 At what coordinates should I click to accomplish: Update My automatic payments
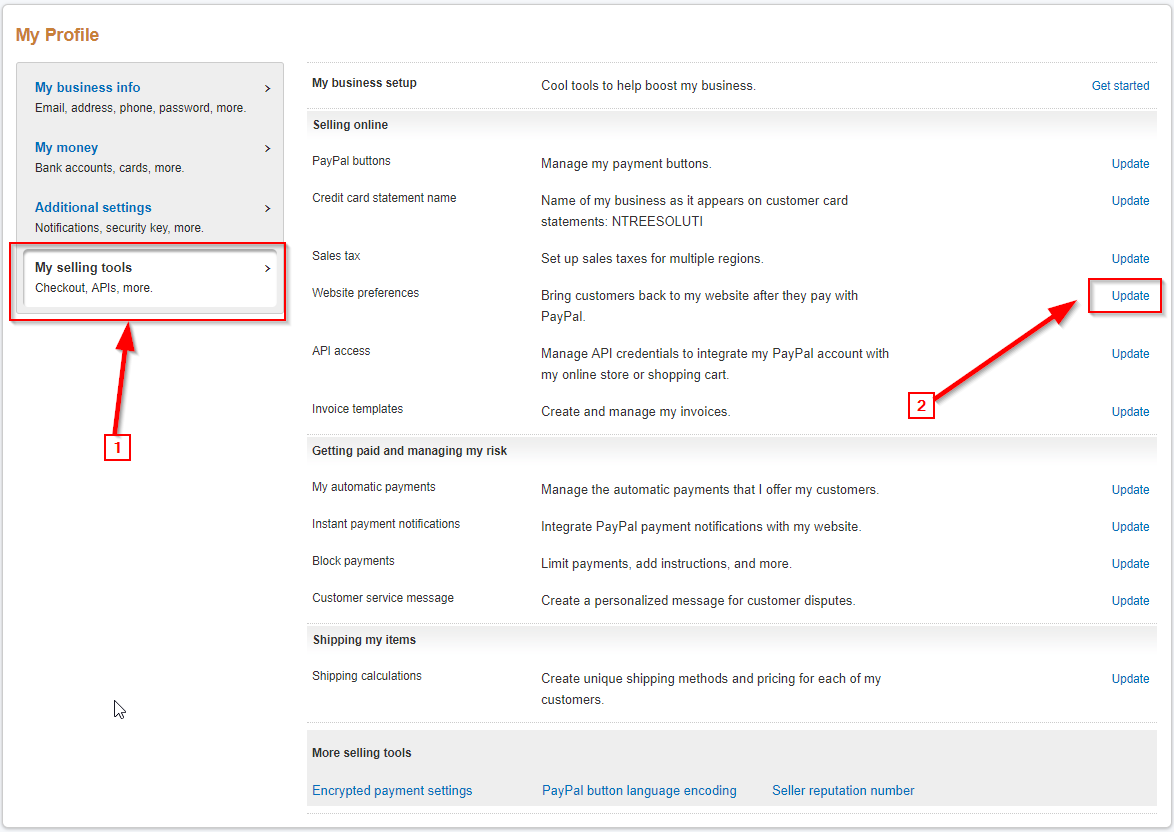(1130, 490)
